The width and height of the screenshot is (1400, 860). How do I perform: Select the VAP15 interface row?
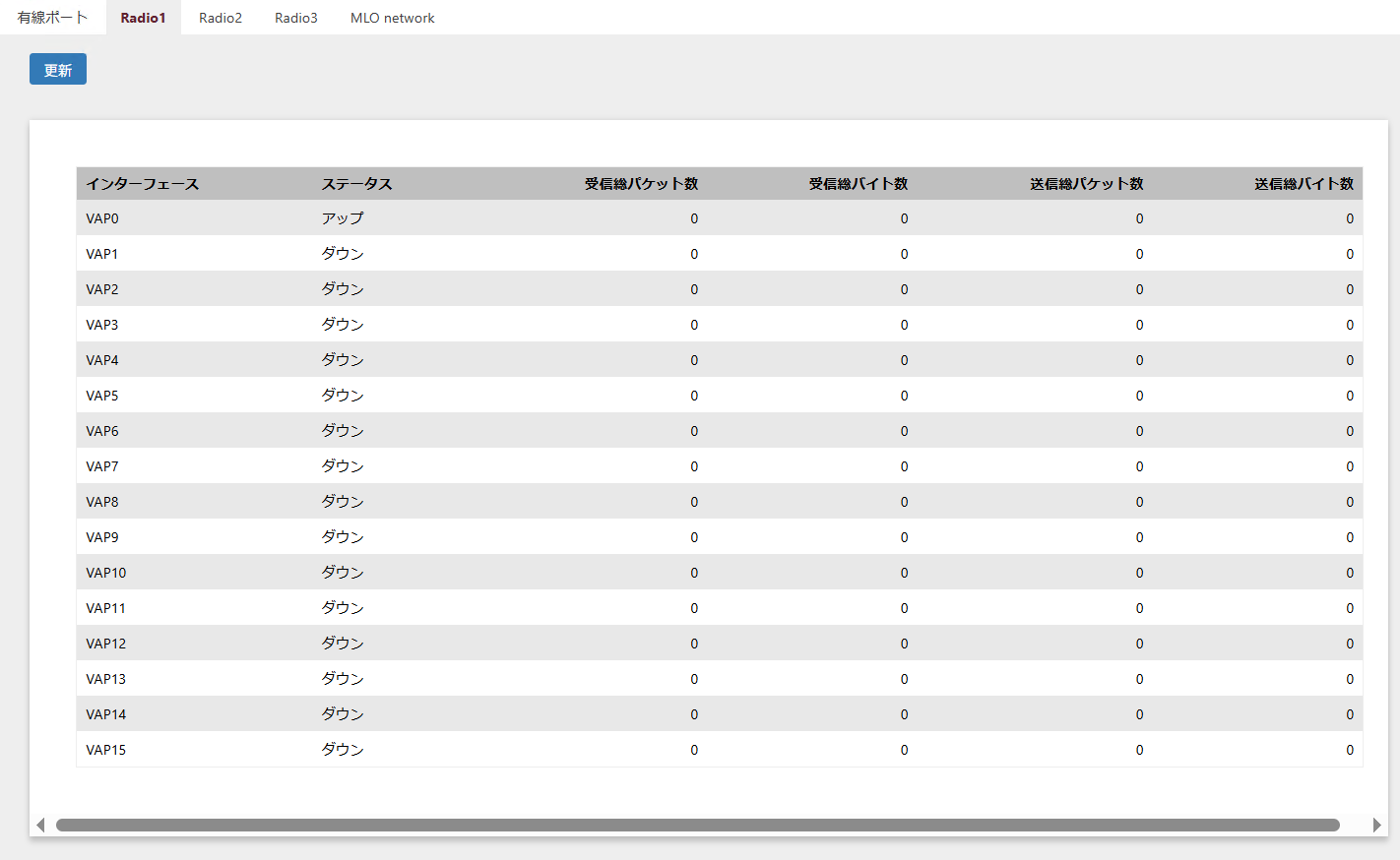(x=106, y=750)
